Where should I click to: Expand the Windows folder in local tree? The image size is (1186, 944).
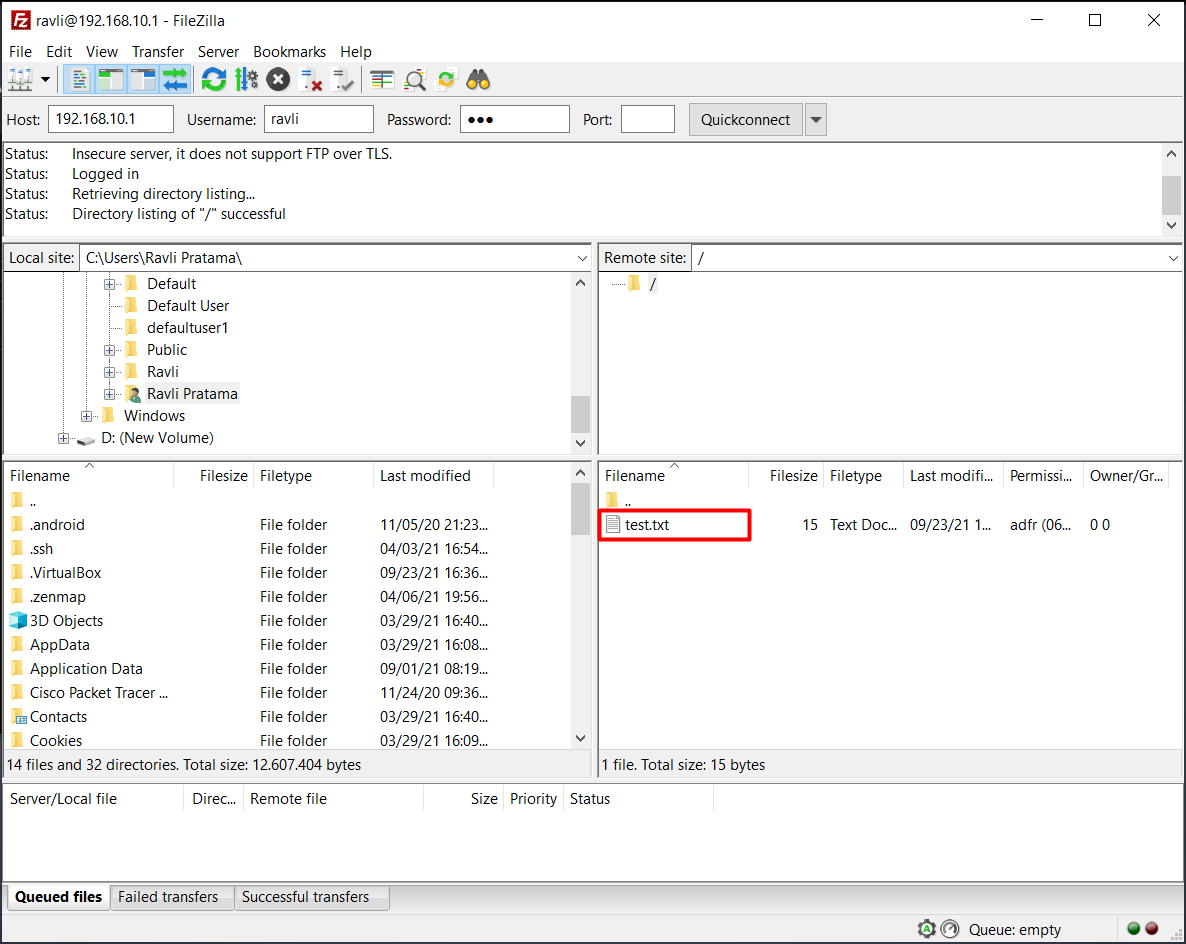tap(87, 416)
